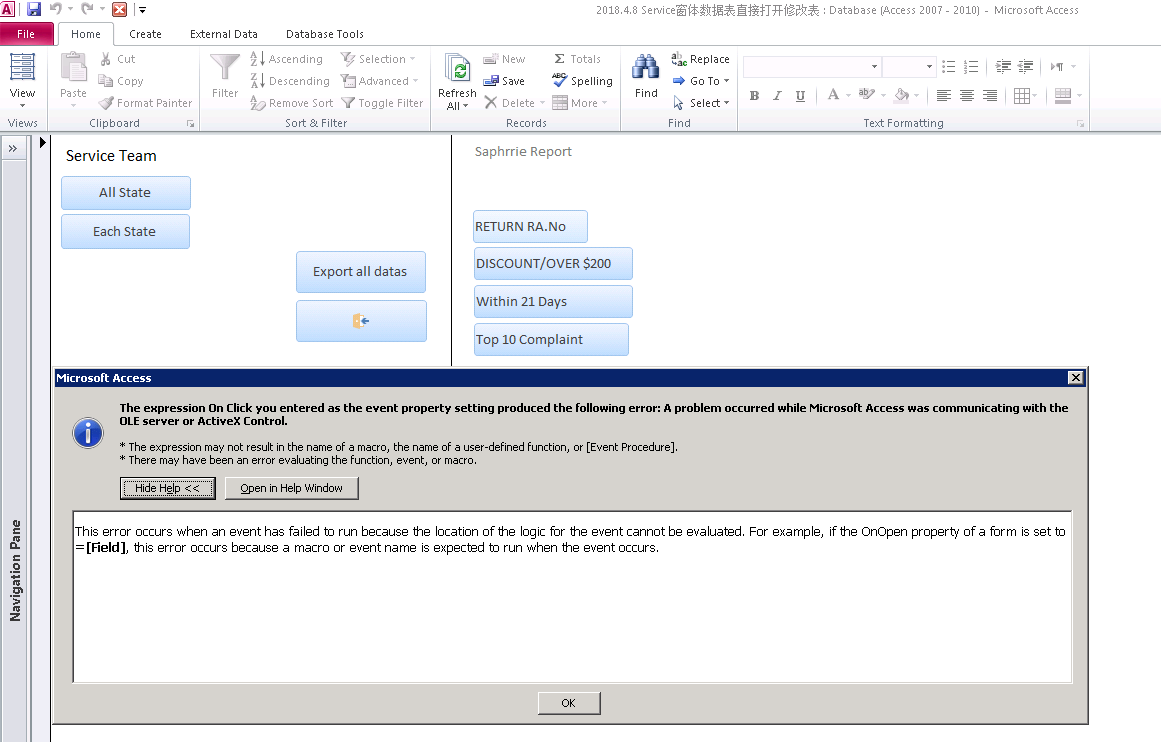The width and height of the screenshot is (1161, 742).
Task: Open the File tab
Action: pyautogui.click(x=26, y=34)
